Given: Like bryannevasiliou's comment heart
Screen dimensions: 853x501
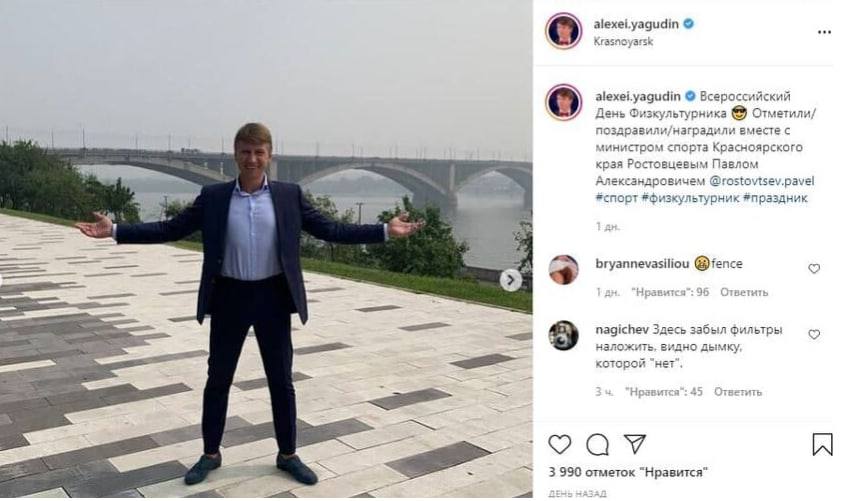Looking at the screenshot, I should pos(814,268).
